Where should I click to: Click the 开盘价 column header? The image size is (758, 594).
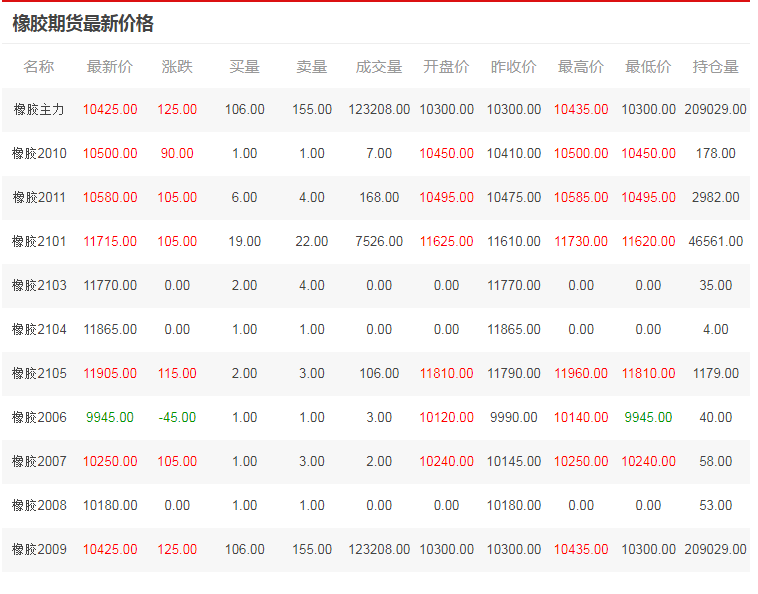(446, 67)
